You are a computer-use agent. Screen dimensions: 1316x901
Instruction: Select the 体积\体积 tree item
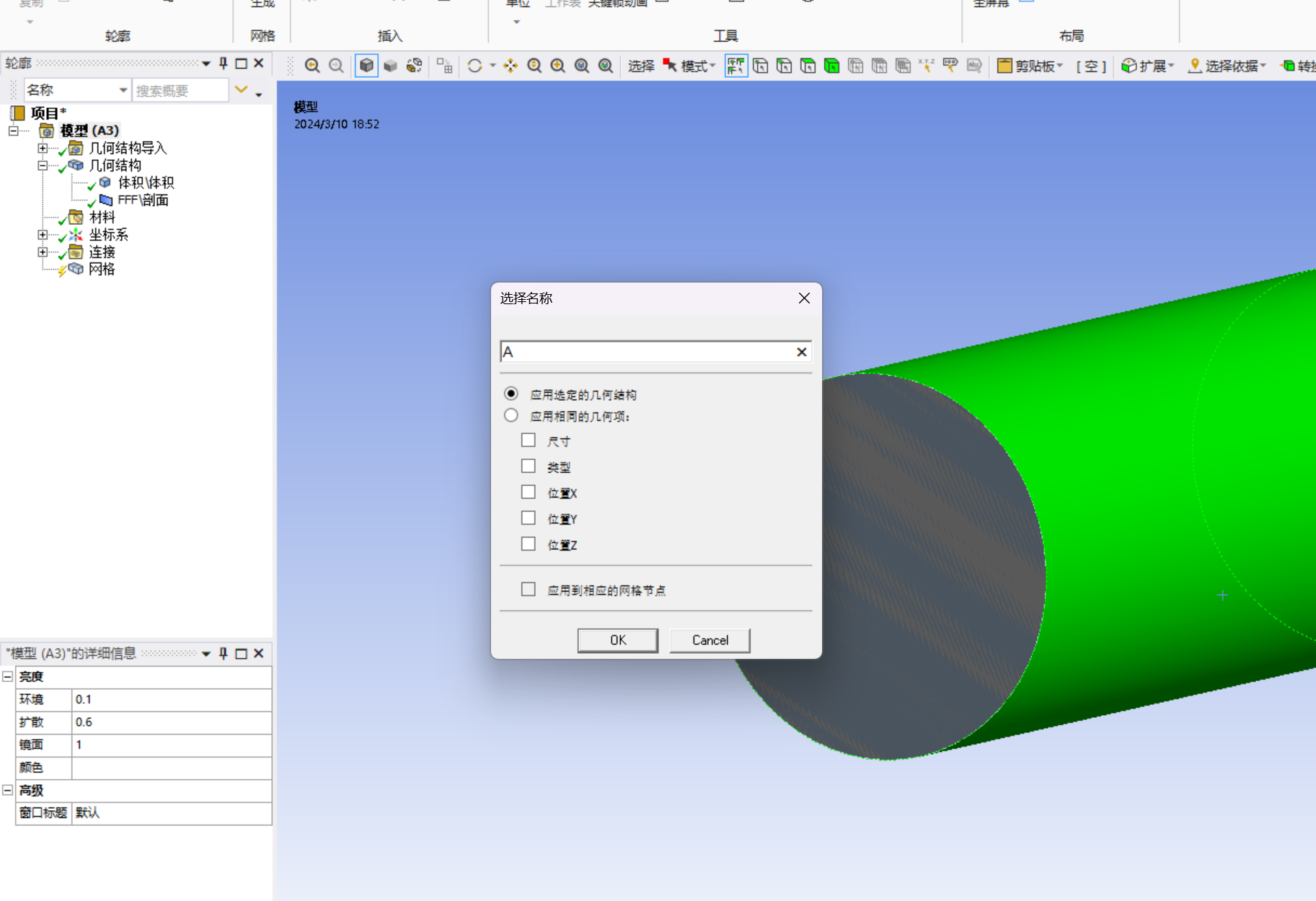click(x=146, y=183)
